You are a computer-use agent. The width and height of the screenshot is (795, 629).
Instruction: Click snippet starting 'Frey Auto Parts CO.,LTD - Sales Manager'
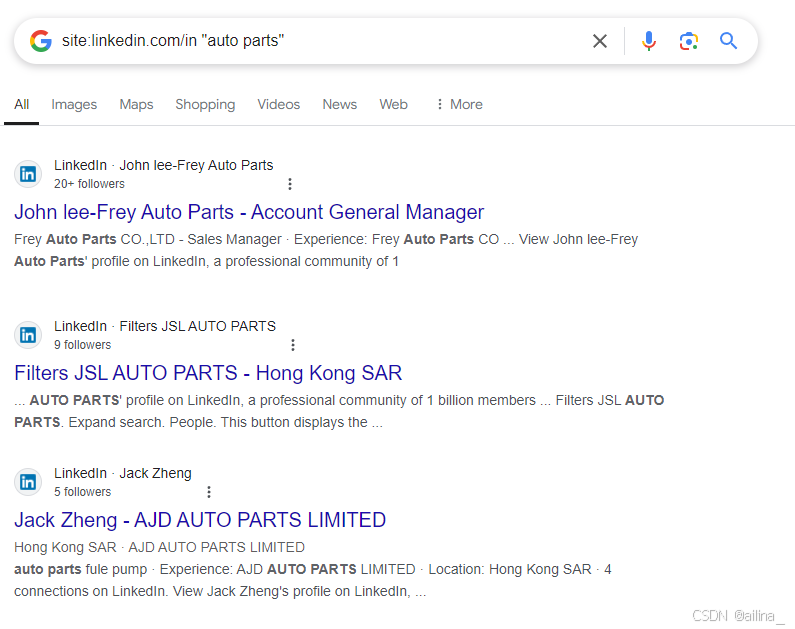click(x=326, y=250)
